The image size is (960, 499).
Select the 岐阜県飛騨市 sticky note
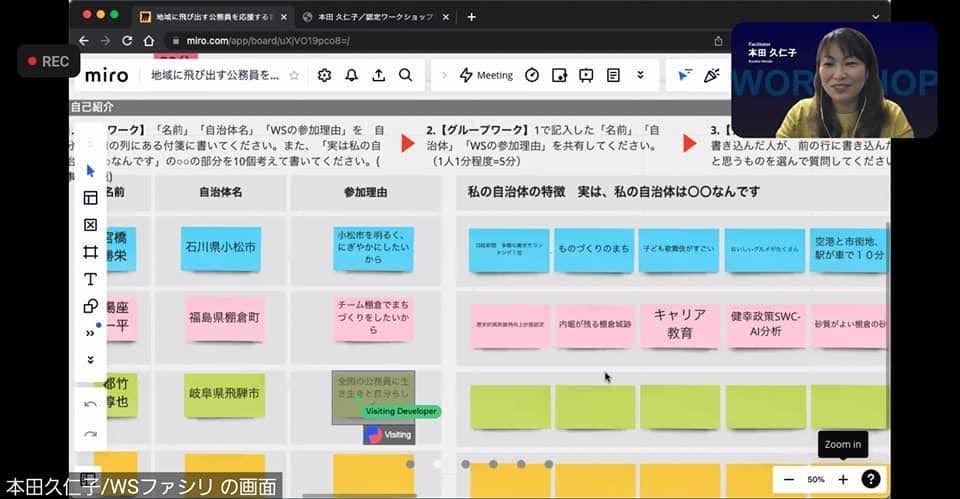tap(225, 394)
